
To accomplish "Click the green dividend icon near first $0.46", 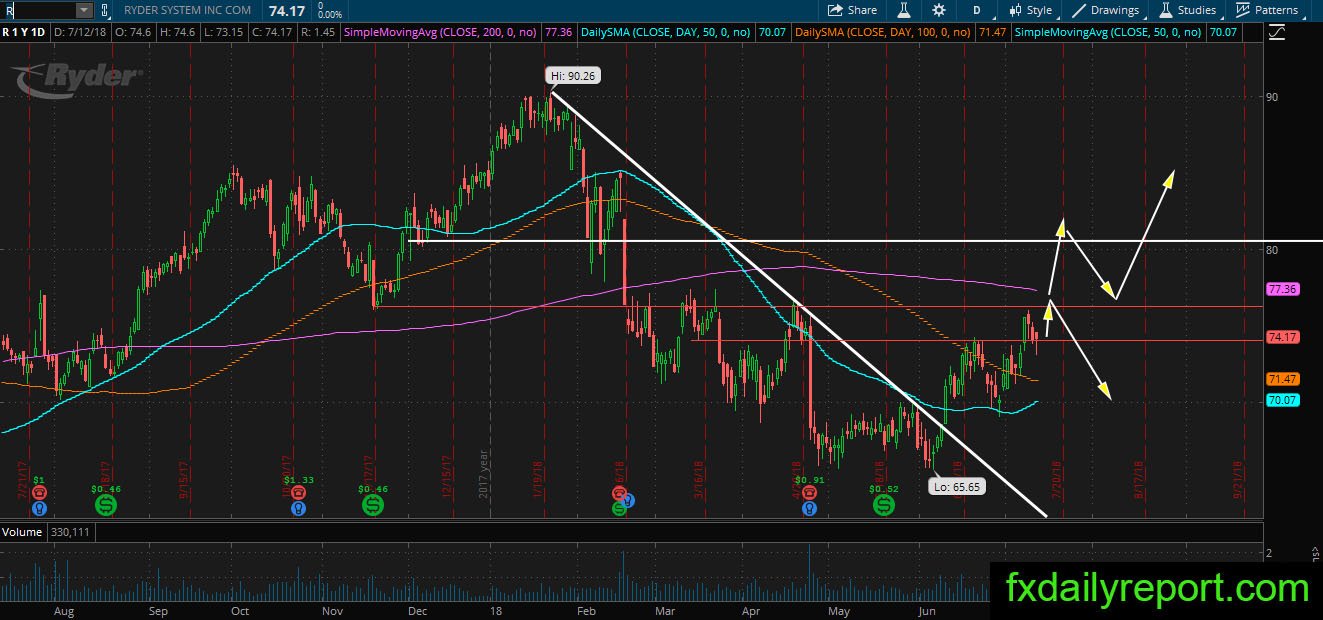I will (106, 506).
